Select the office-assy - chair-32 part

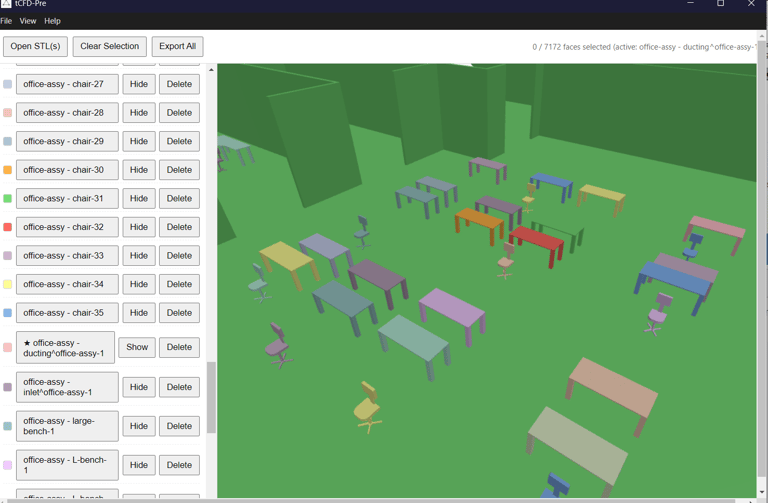(x=67, y=227)
